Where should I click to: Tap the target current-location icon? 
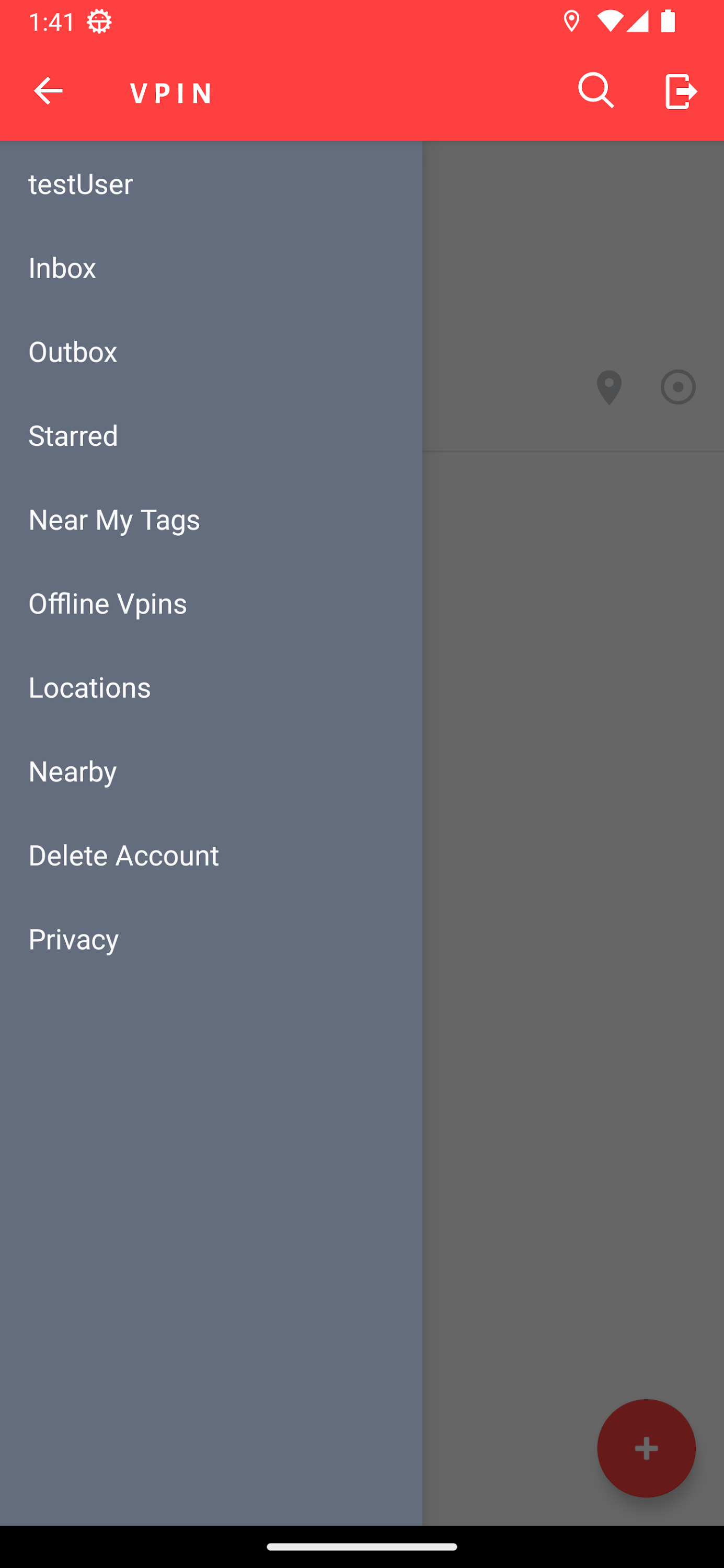click(677, 387)
